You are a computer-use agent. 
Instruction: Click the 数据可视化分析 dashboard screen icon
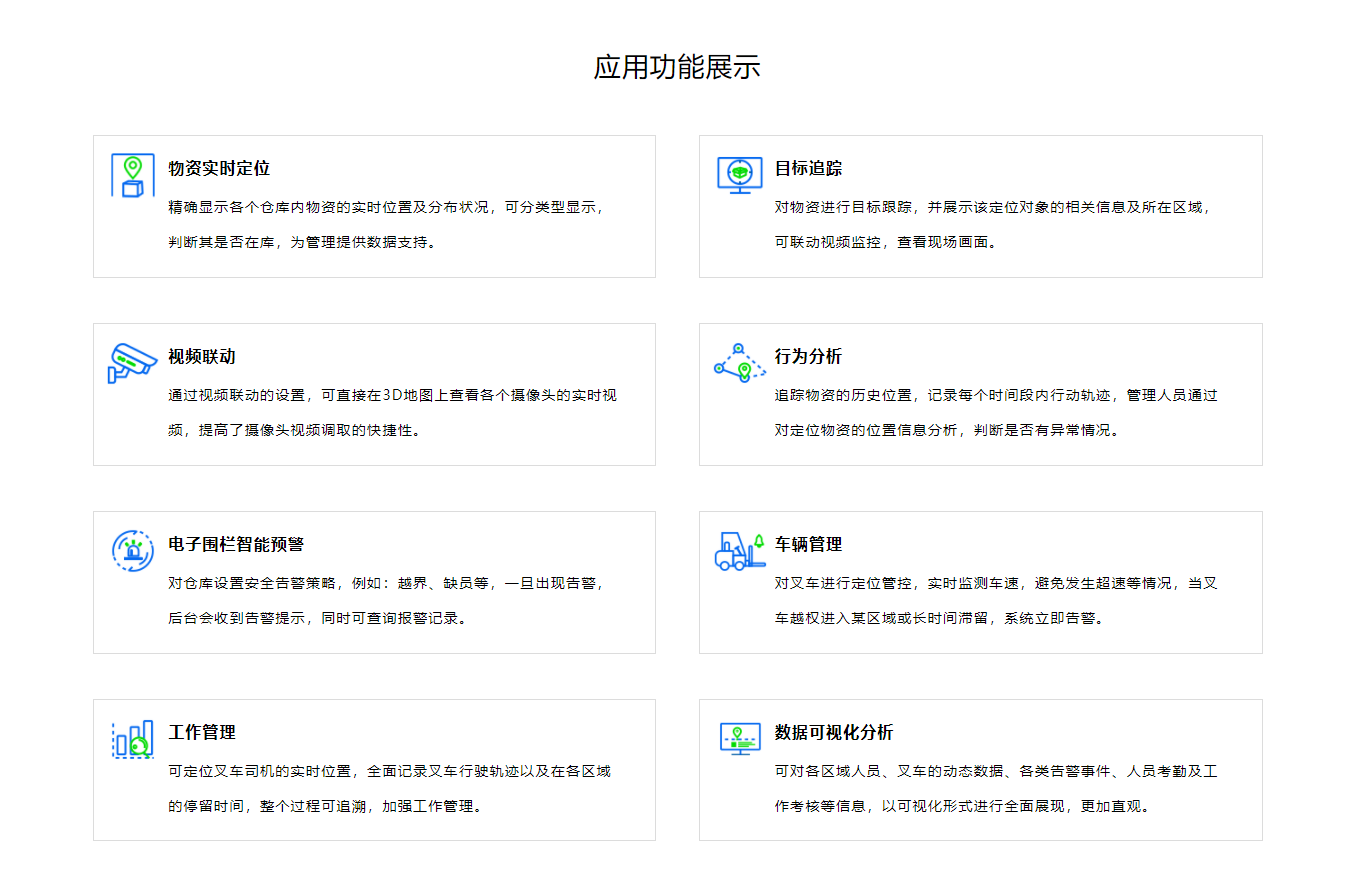tap(739, 739)
